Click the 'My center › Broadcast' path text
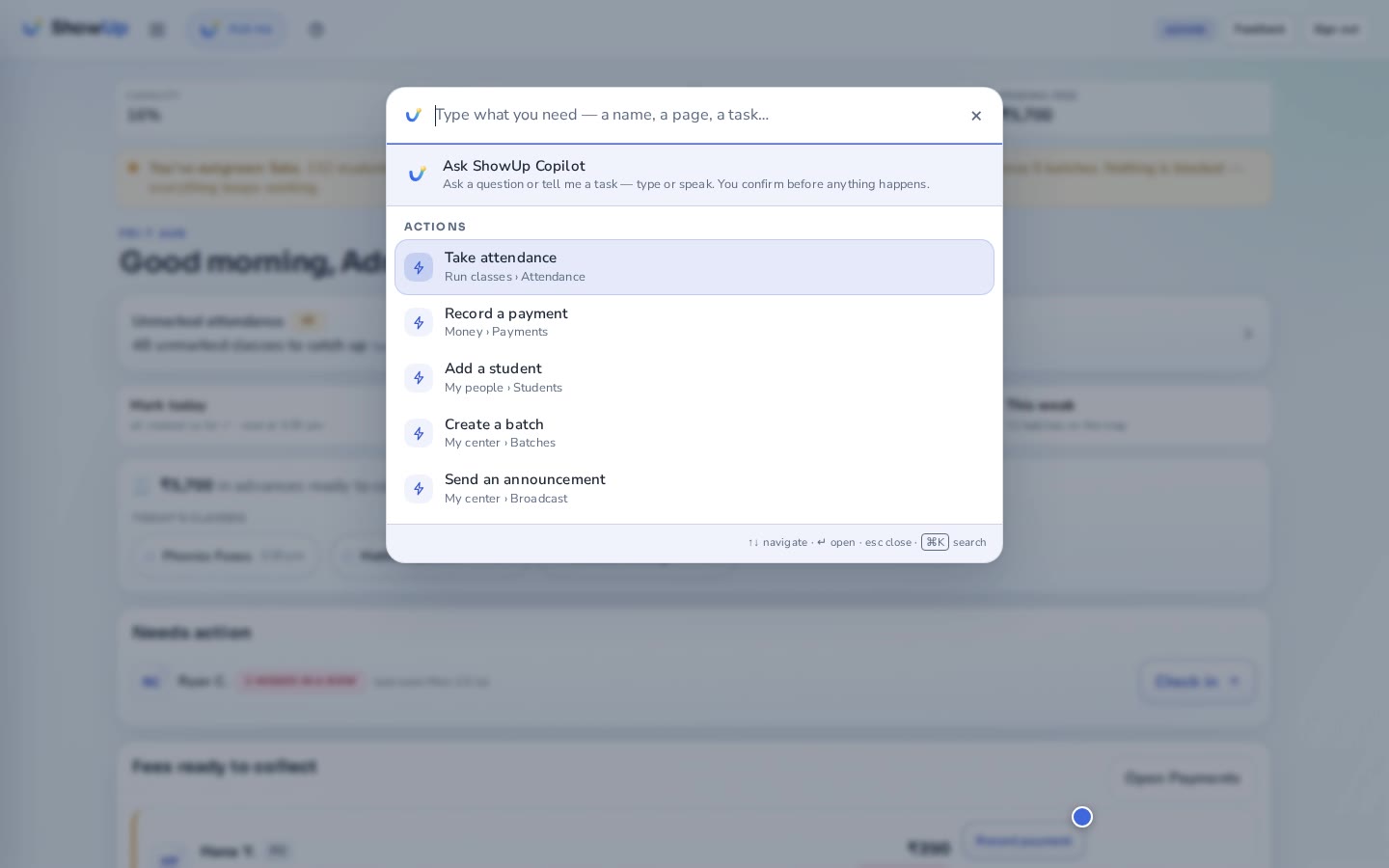 505,499
